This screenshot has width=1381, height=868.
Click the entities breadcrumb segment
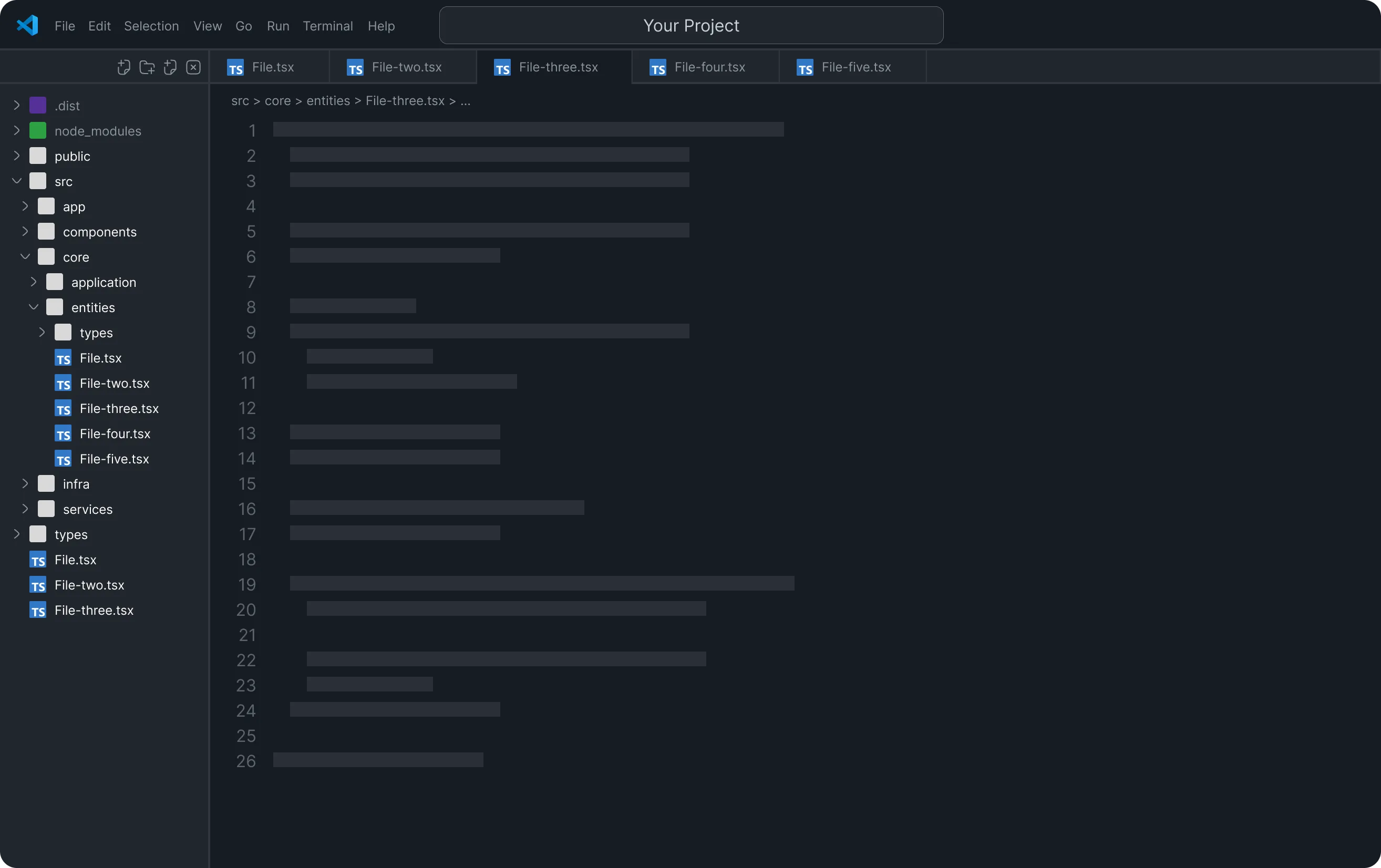click(x=328, y=101)
